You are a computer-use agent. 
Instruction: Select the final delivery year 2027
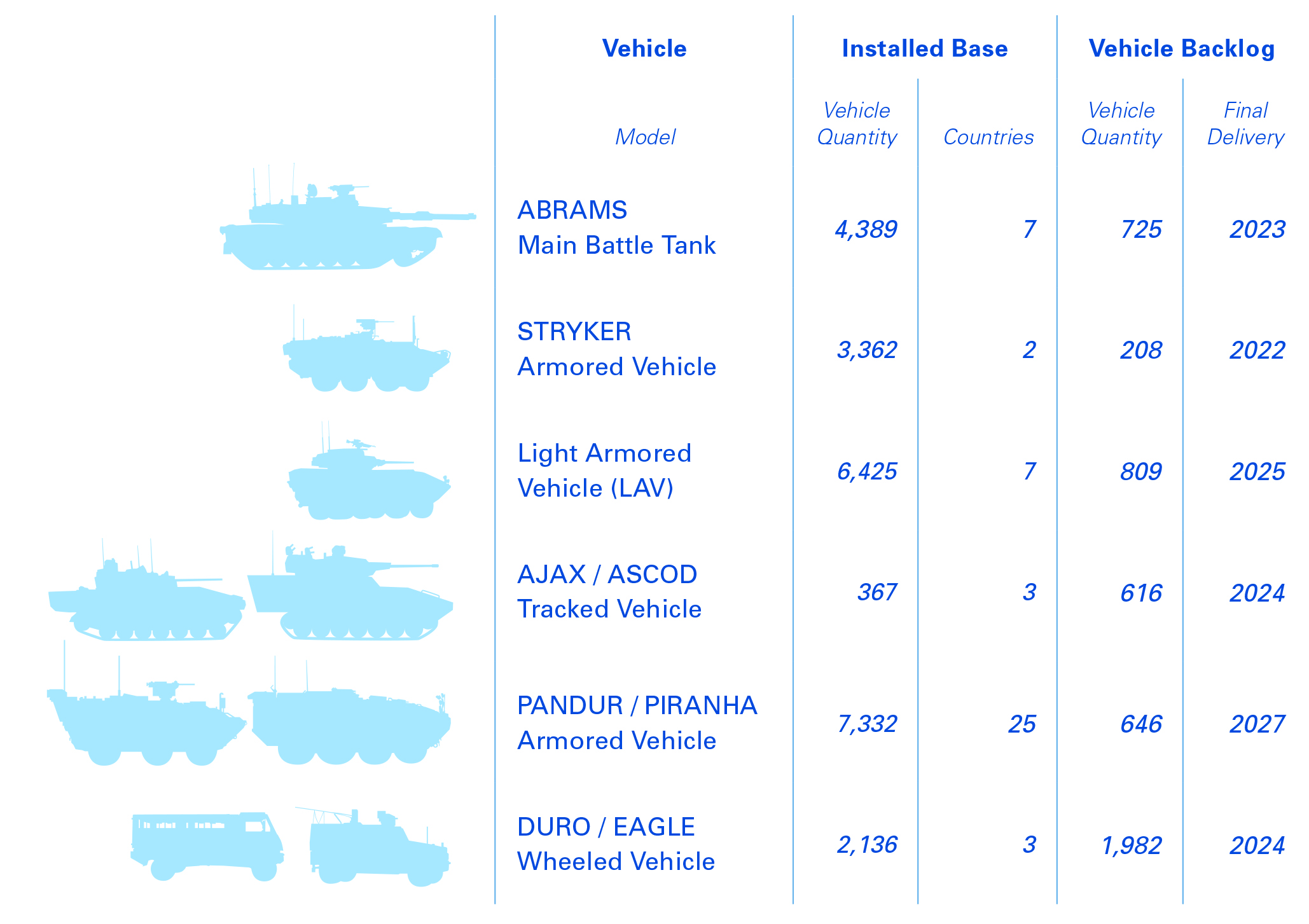tap(1257, 724)
